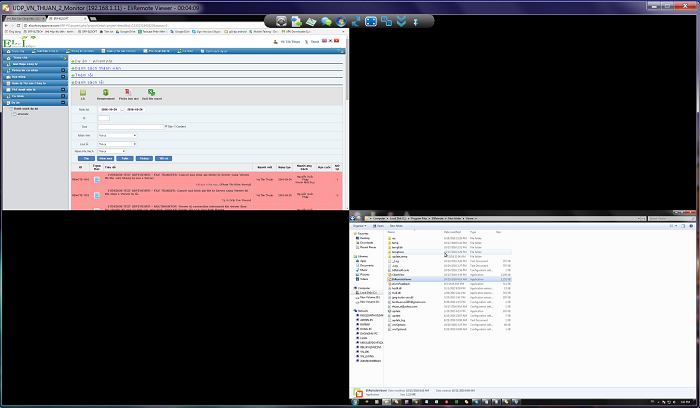This screenshot has height=408, width=700.
Task: Reload the page in remote Chrome browser
Action: tap(18, 25)
